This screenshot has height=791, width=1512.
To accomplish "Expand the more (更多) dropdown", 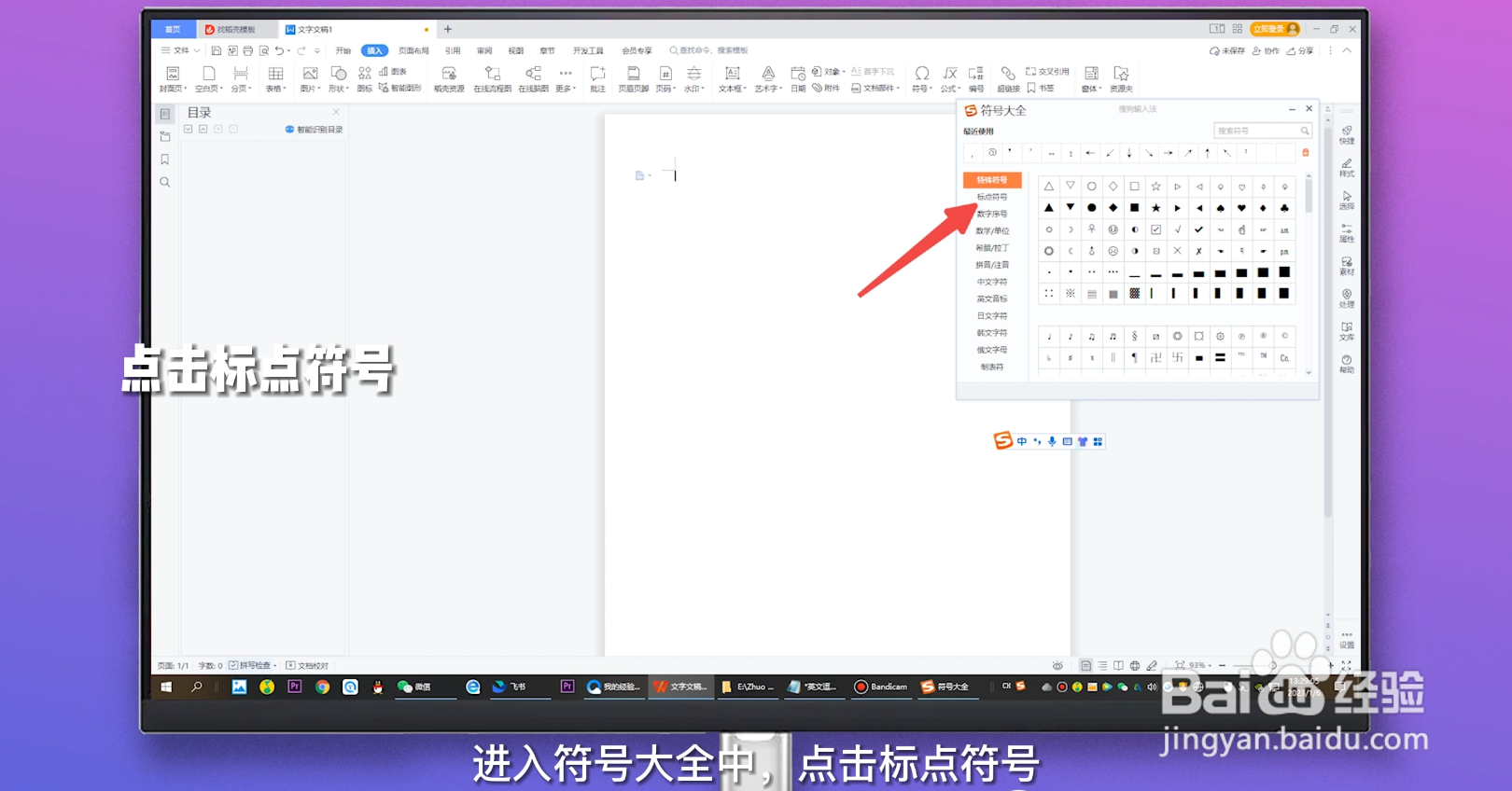I will click(x=566, y=79).
